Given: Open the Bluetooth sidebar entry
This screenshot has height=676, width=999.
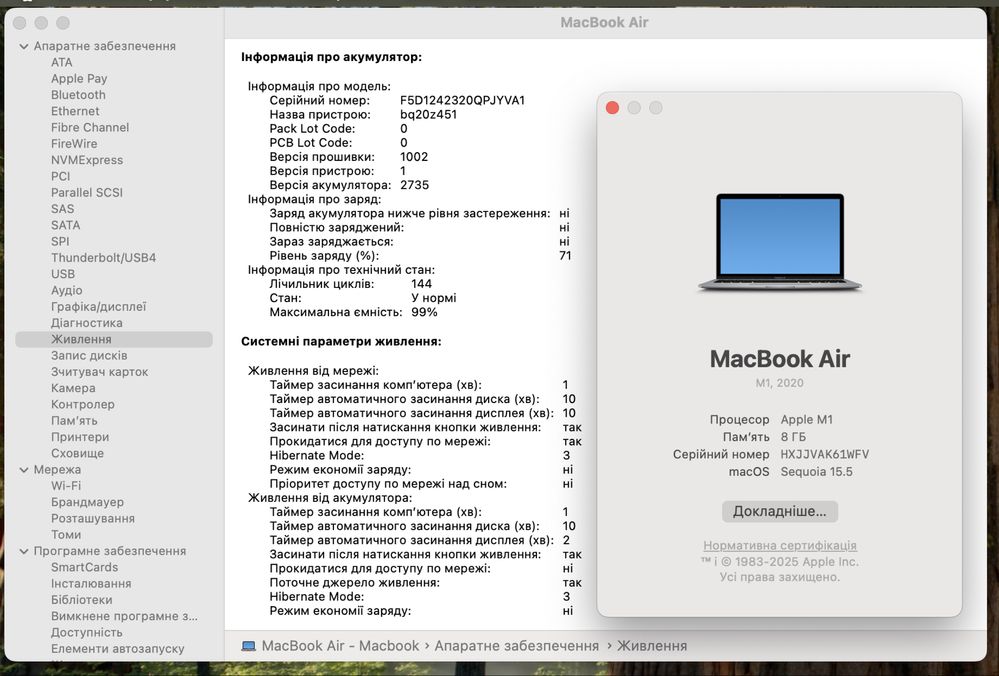Looking at the screenshot, I should (78, 95).
